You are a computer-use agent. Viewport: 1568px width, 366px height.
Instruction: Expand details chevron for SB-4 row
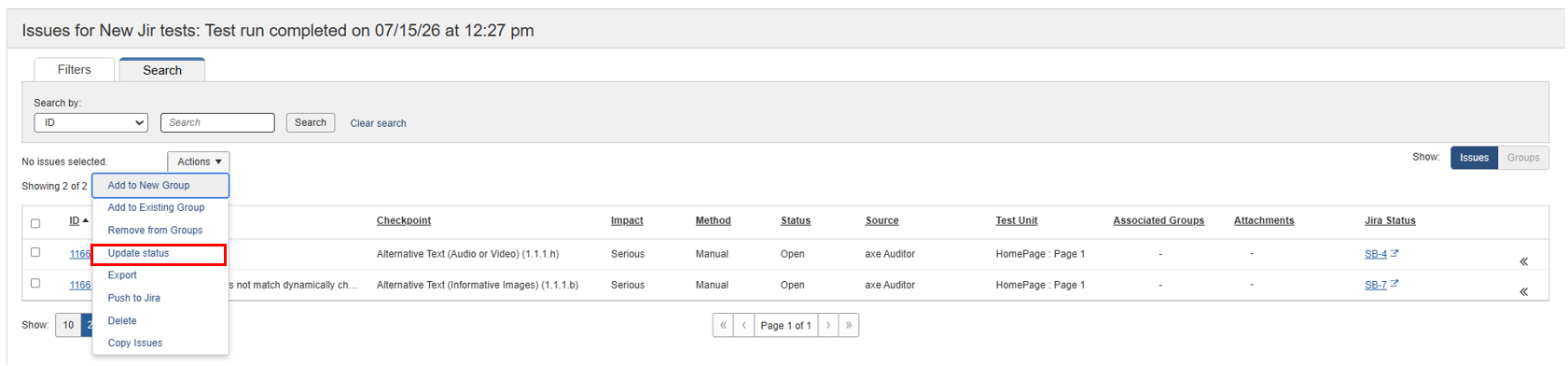coord(1523,261)
